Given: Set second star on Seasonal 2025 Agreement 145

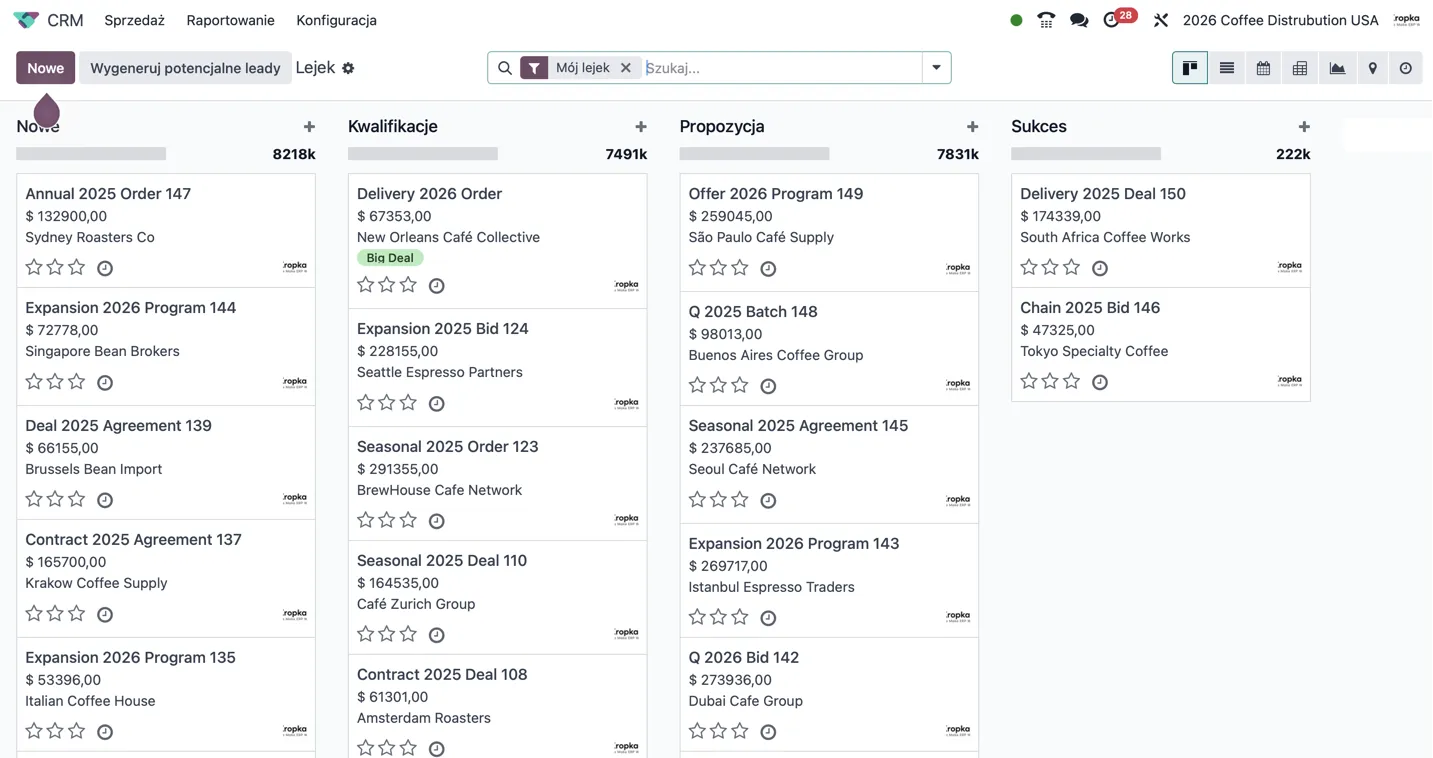Looking at the screenshot, I should (719, 499).
